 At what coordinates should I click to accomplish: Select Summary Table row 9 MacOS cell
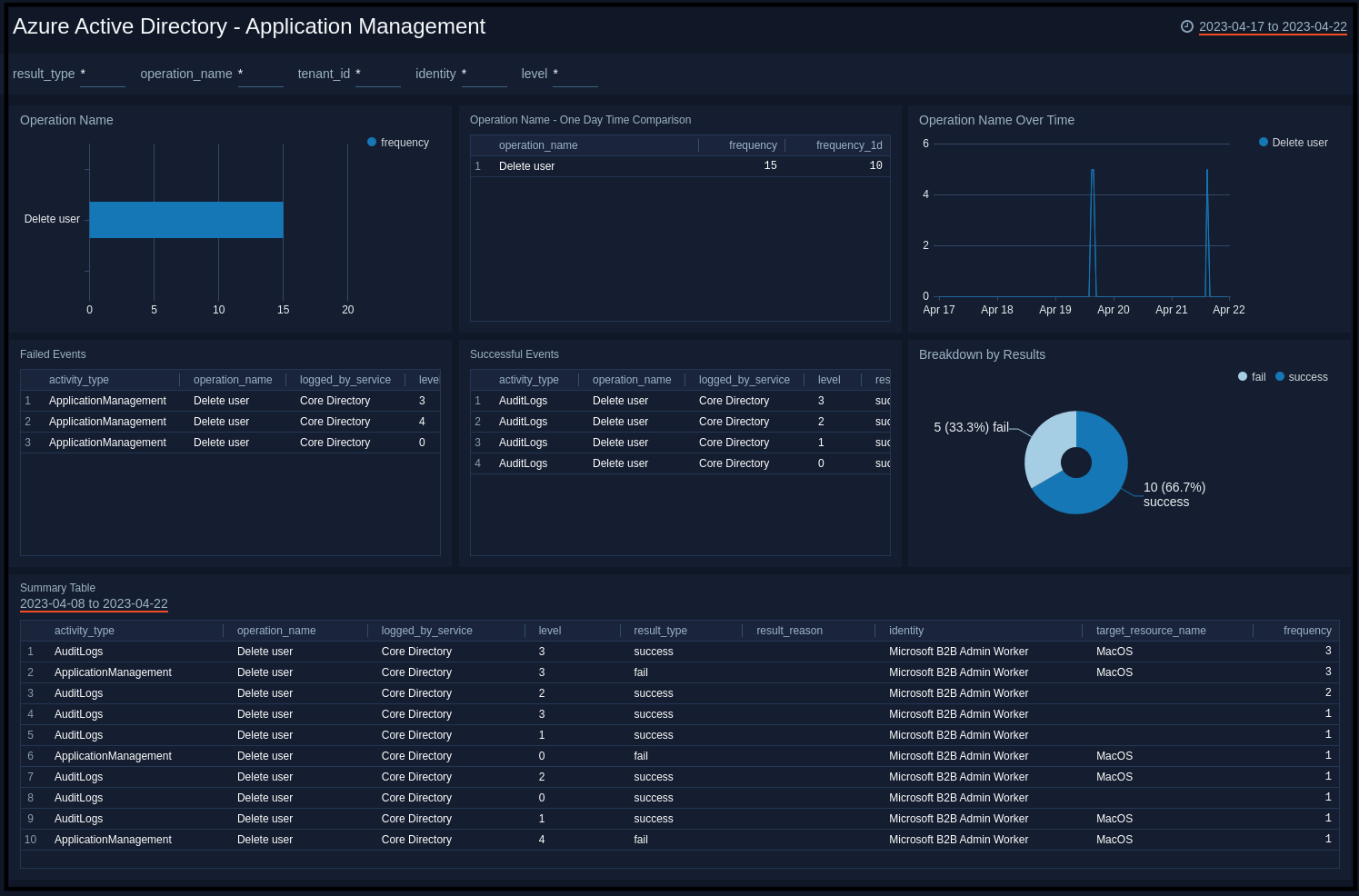[x=1114, y=819]
